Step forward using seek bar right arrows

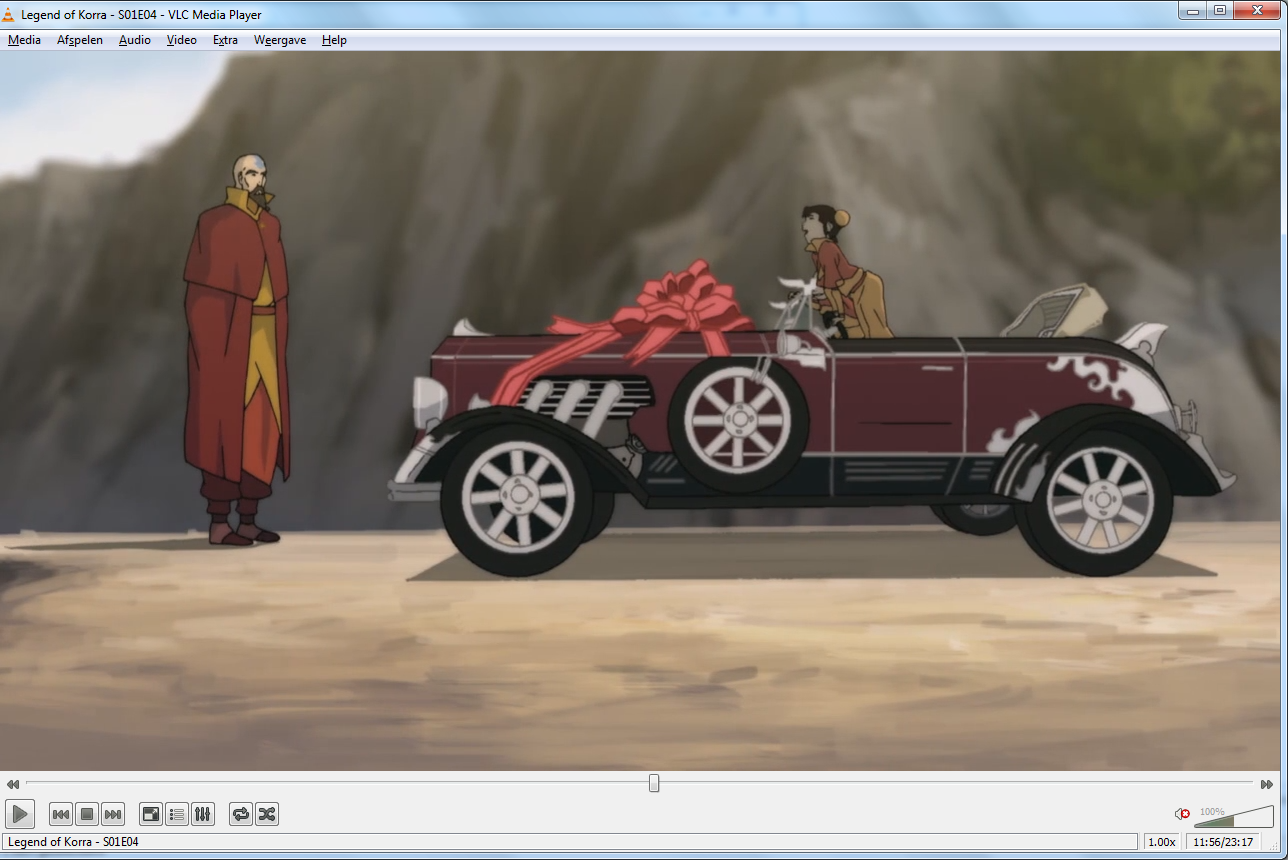[1267, 784]
